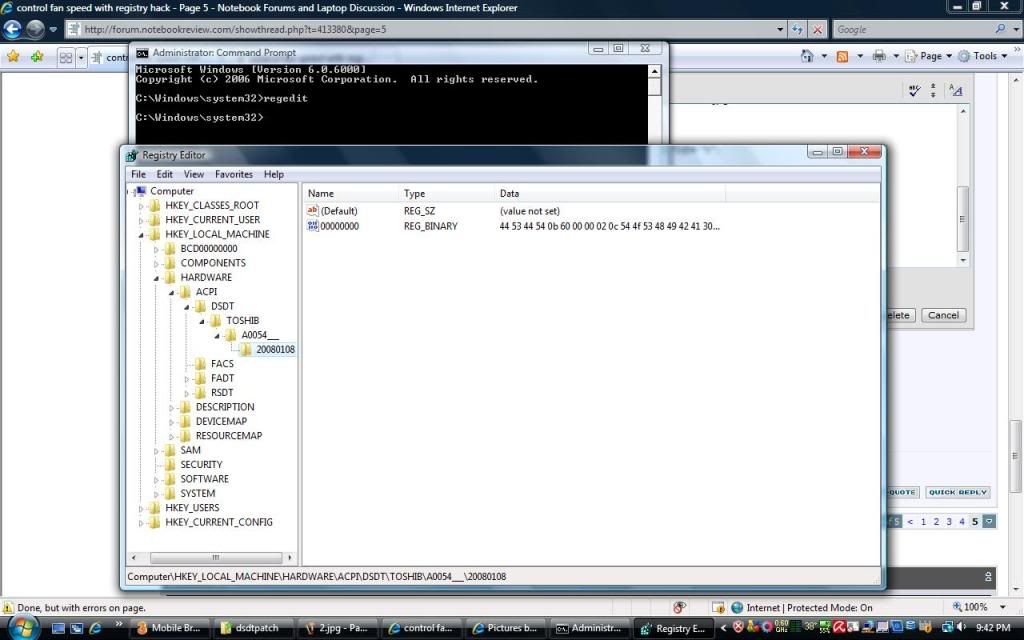Launch Internet Explorer from quick launch

click(95, 628)
